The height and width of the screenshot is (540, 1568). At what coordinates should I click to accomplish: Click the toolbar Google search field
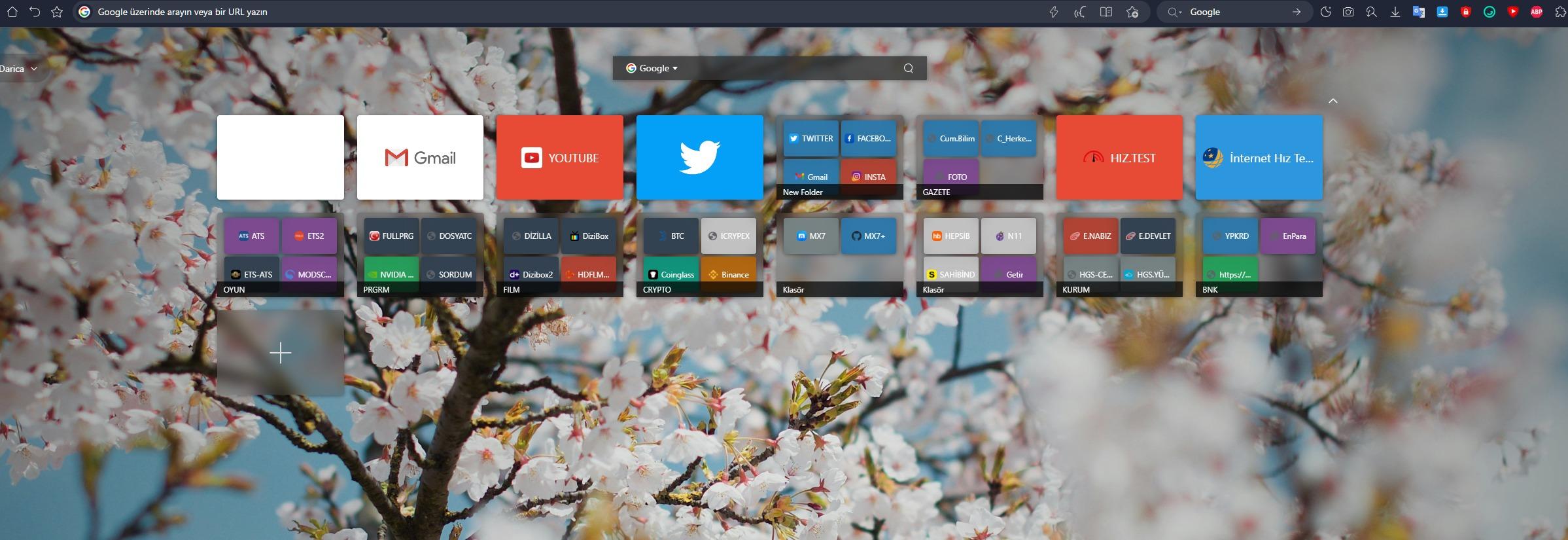click(x=1236, y=12)
